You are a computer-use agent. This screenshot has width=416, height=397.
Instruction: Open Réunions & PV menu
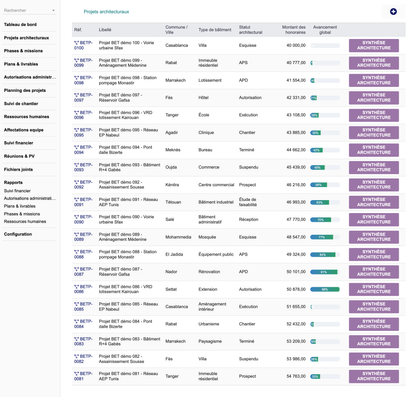pyautogui.click(x=19, y=156)
